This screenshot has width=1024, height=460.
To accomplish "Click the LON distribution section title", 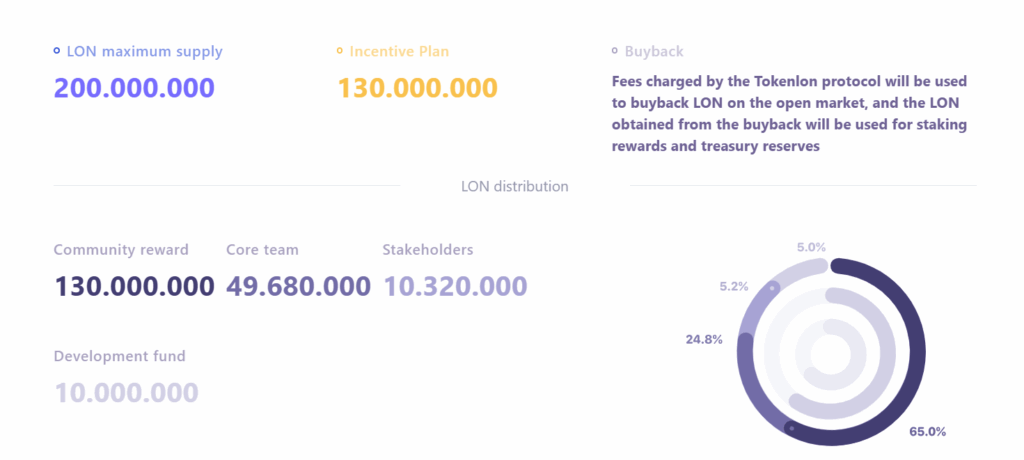I will (x=515, y=186).
